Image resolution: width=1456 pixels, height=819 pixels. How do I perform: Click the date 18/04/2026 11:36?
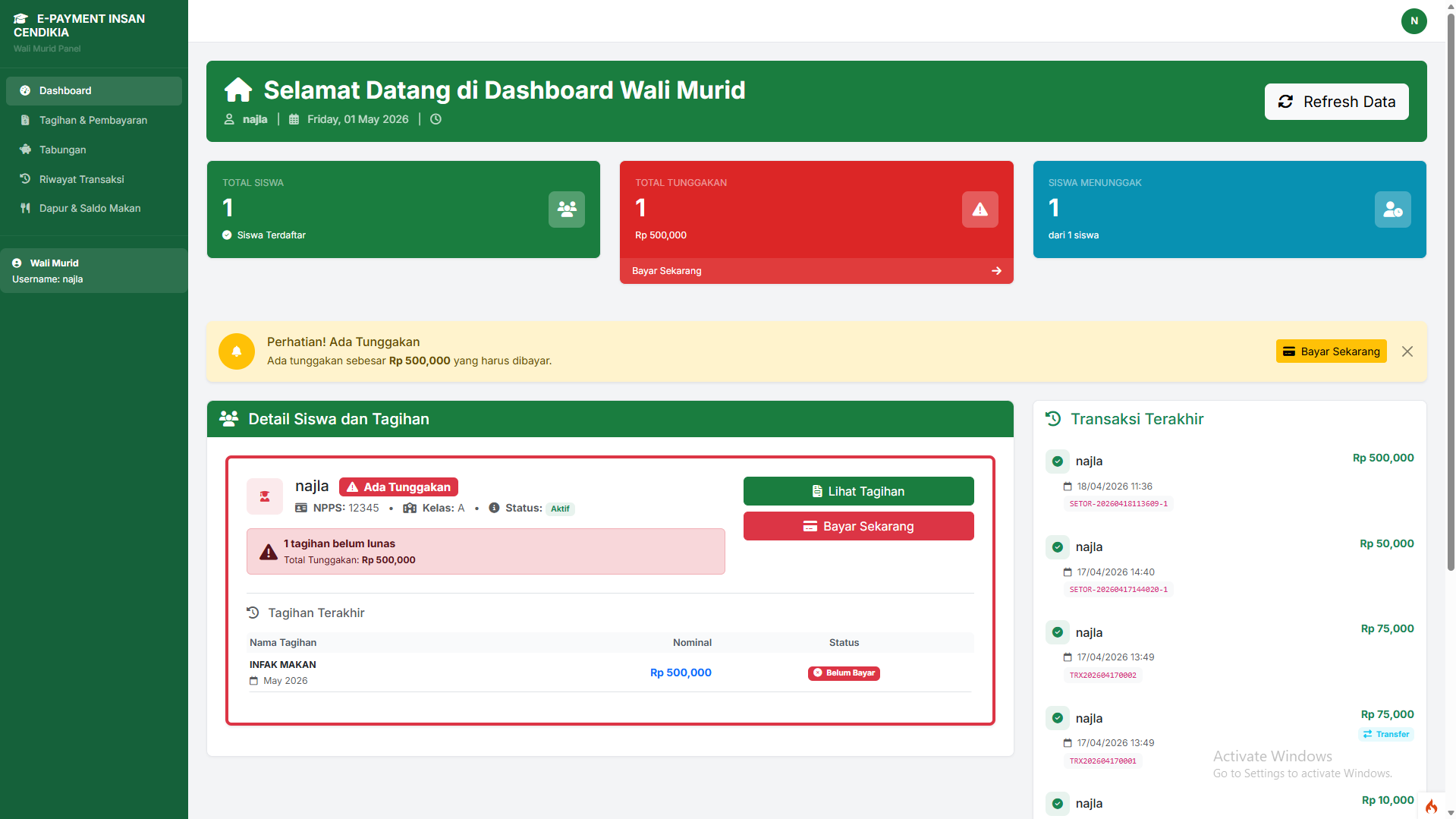[x=1115, y=487]
